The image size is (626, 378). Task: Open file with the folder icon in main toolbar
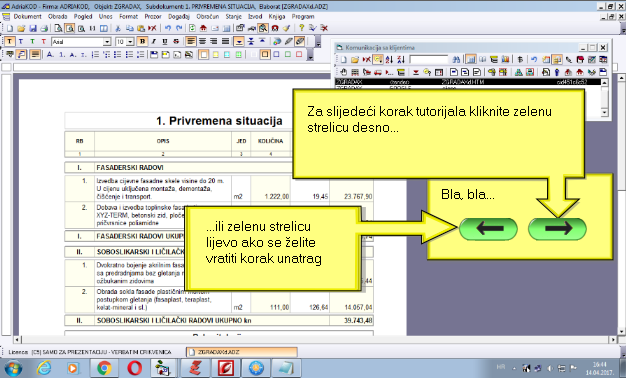(21, 28)
